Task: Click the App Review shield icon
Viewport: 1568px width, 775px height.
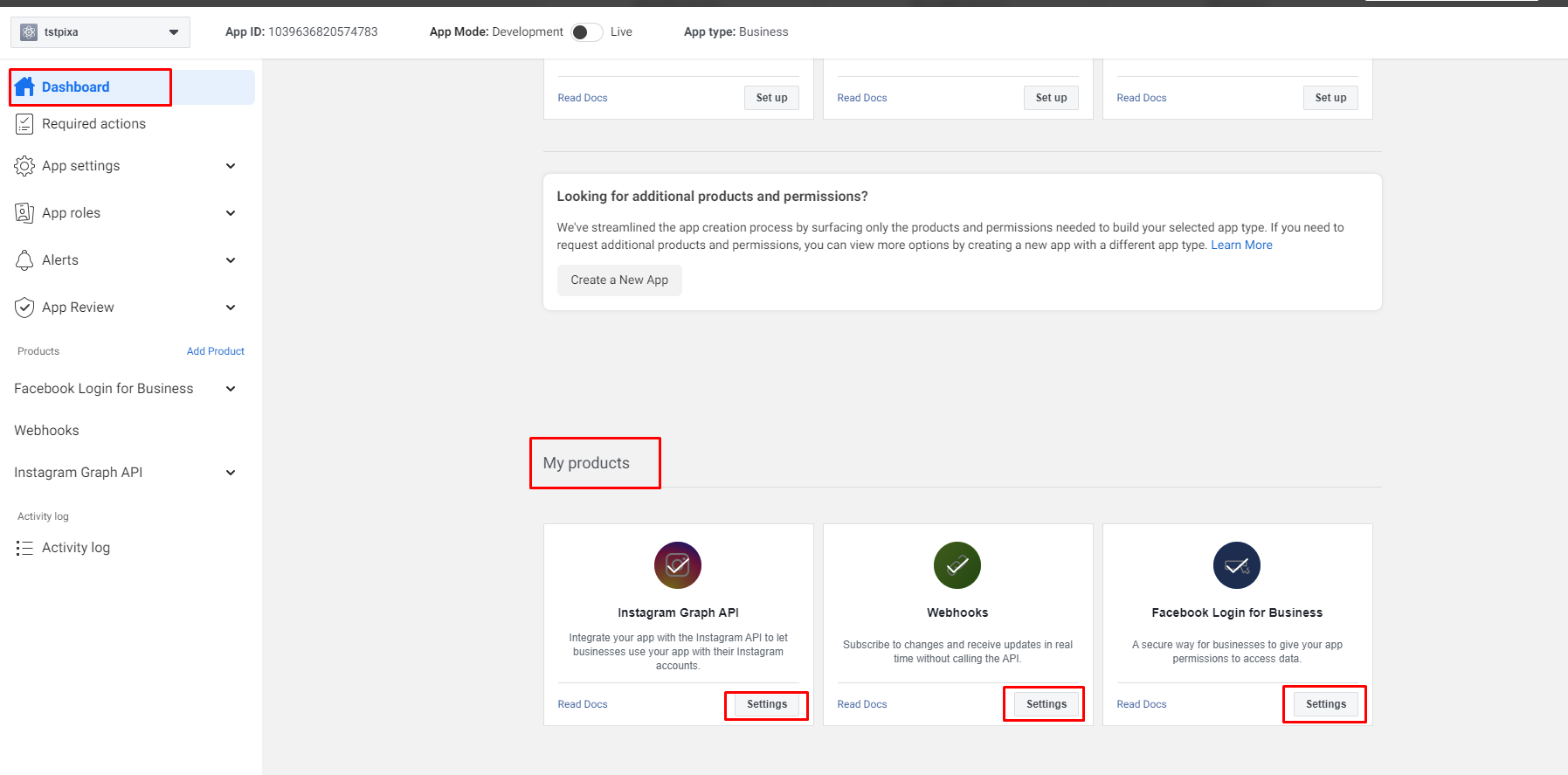Action: coord(24,308)
